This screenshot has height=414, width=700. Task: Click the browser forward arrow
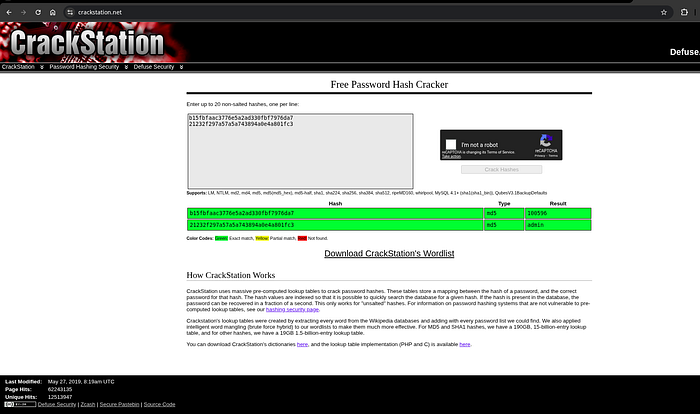[x=23, y=13]
